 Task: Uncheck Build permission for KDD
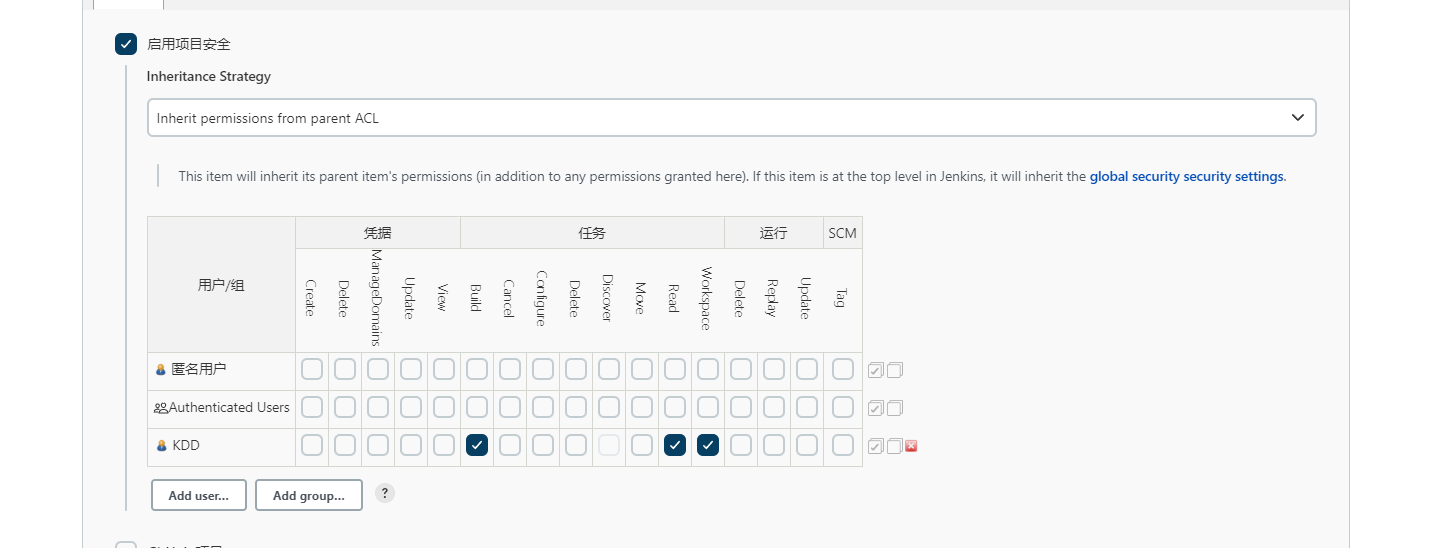[477, 445]
